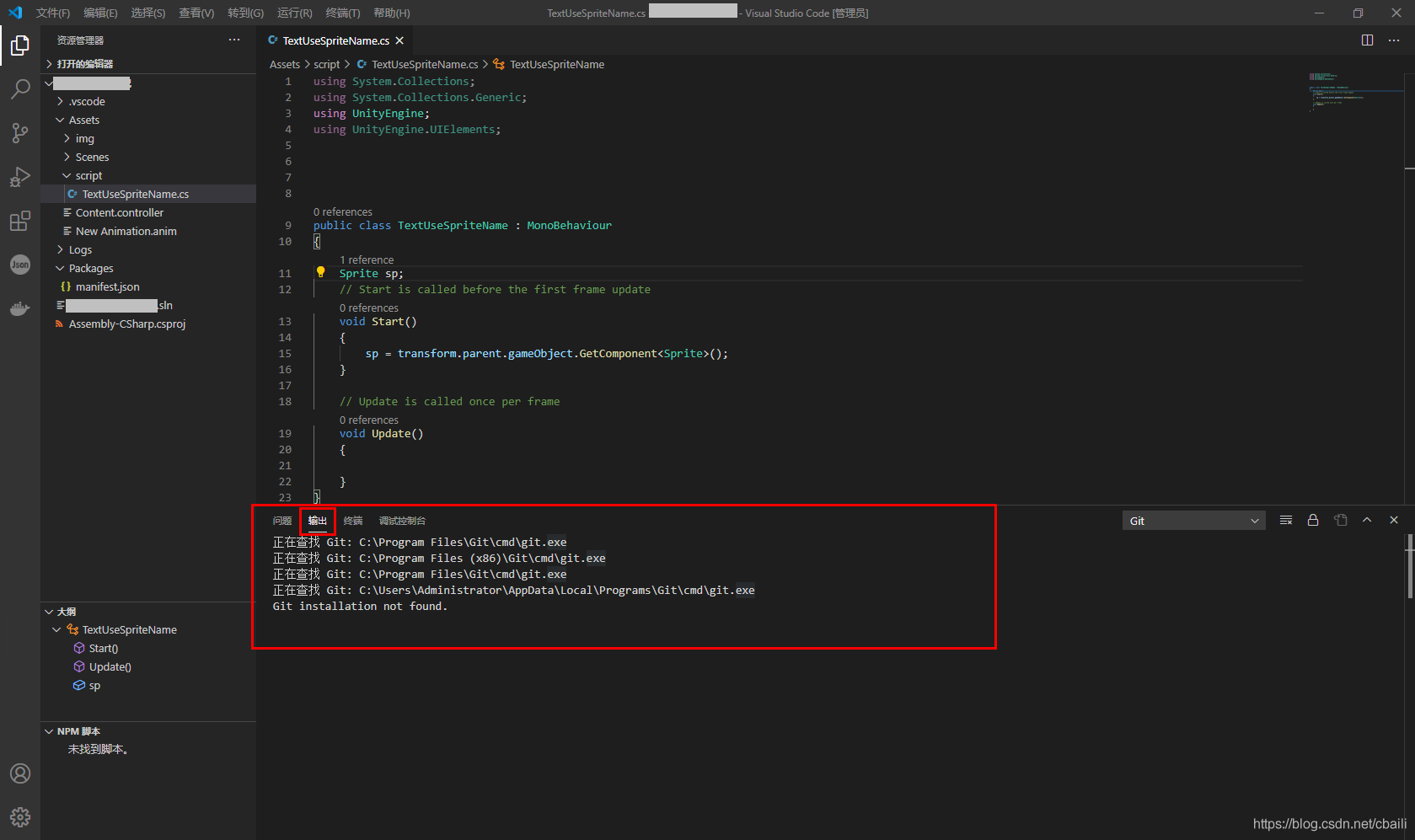Close the TextUseSpriteName.cs editor tab
1415x840 pixels.
(x=399, y=40)
